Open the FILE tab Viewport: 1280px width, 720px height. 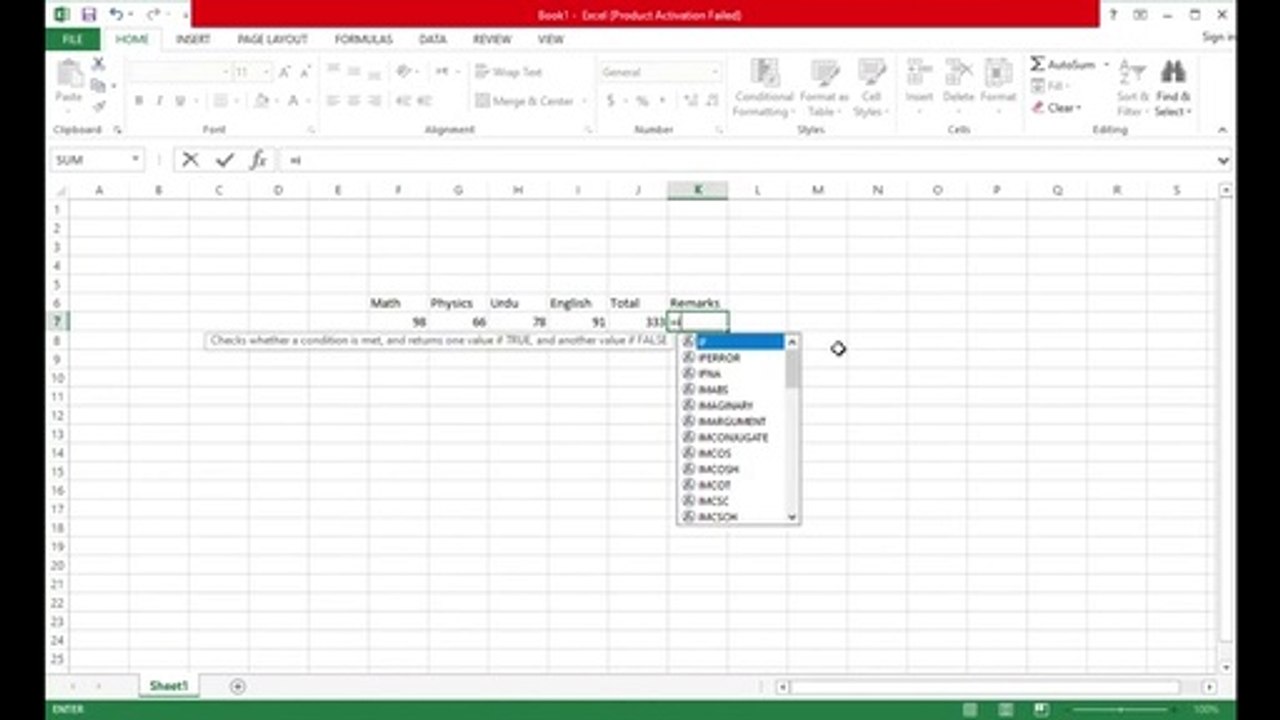pos(73,39)
